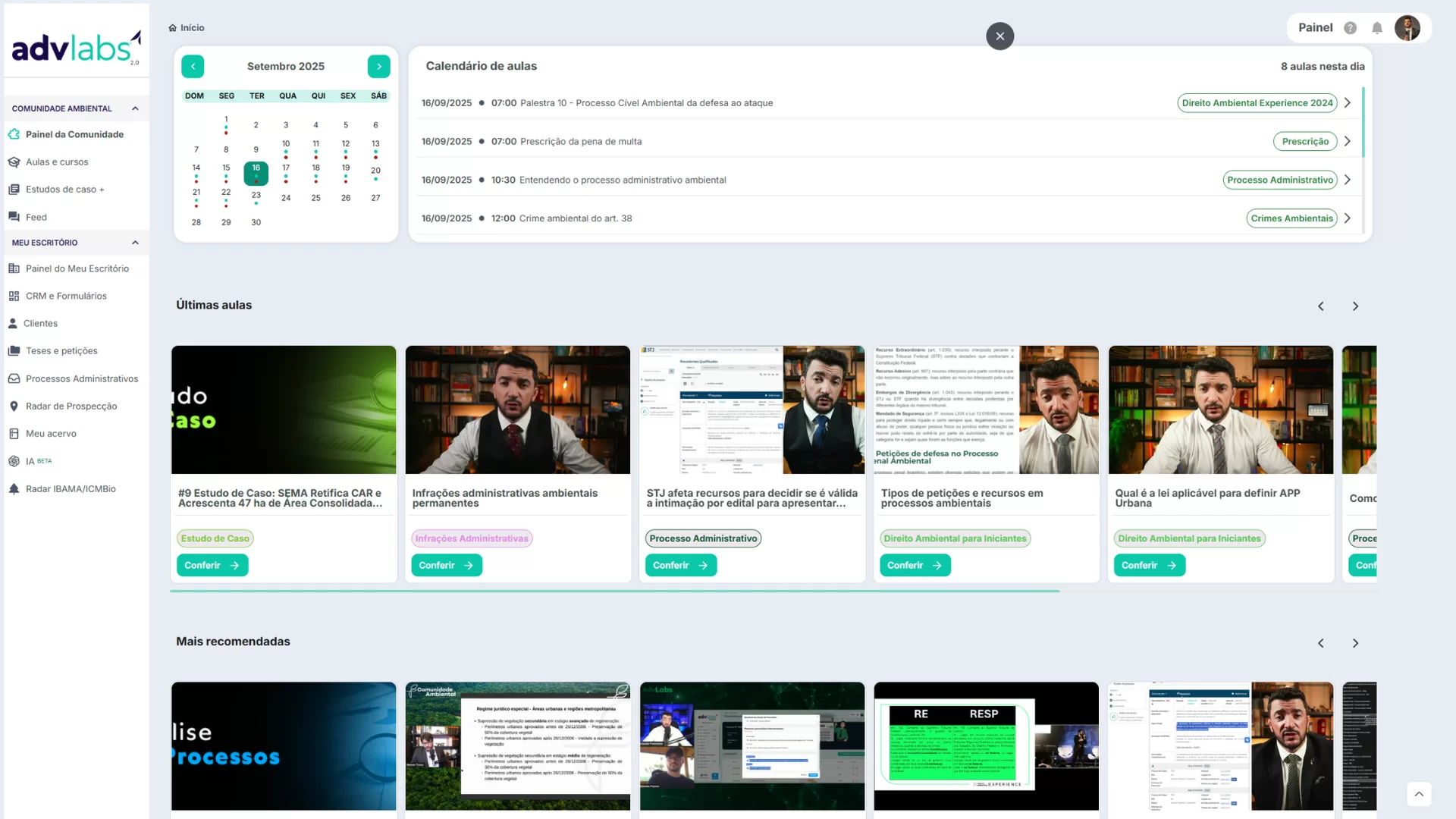Open the help question mark icon
The image size is (1456, 819).
pyautogui.click(x=1350, y=28)
